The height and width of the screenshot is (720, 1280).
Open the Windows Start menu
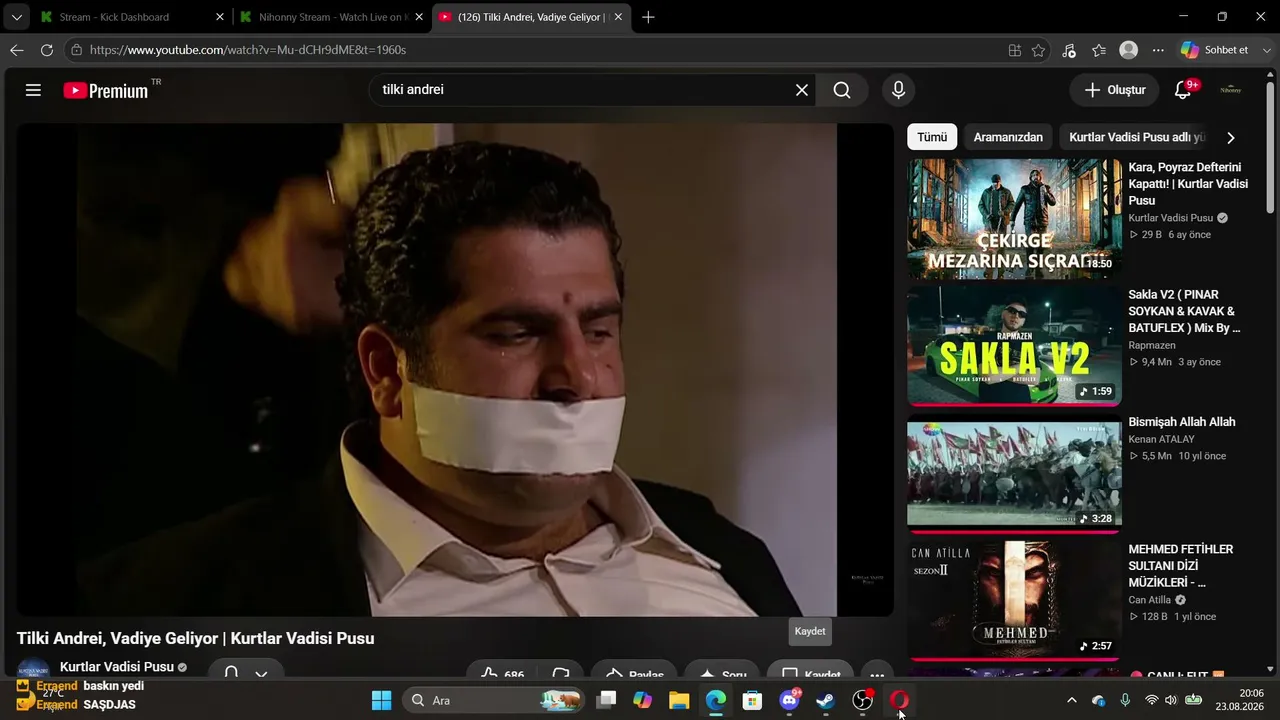[x=381, y=700]
